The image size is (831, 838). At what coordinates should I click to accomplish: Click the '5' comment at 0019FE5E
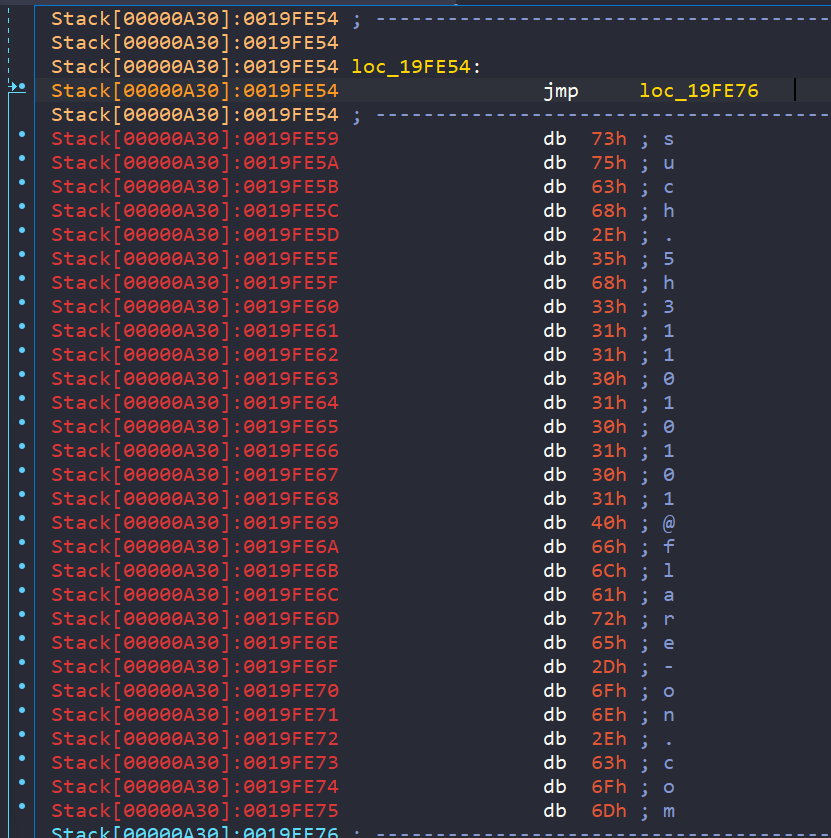pyautogui.click(x=669, y=259)
